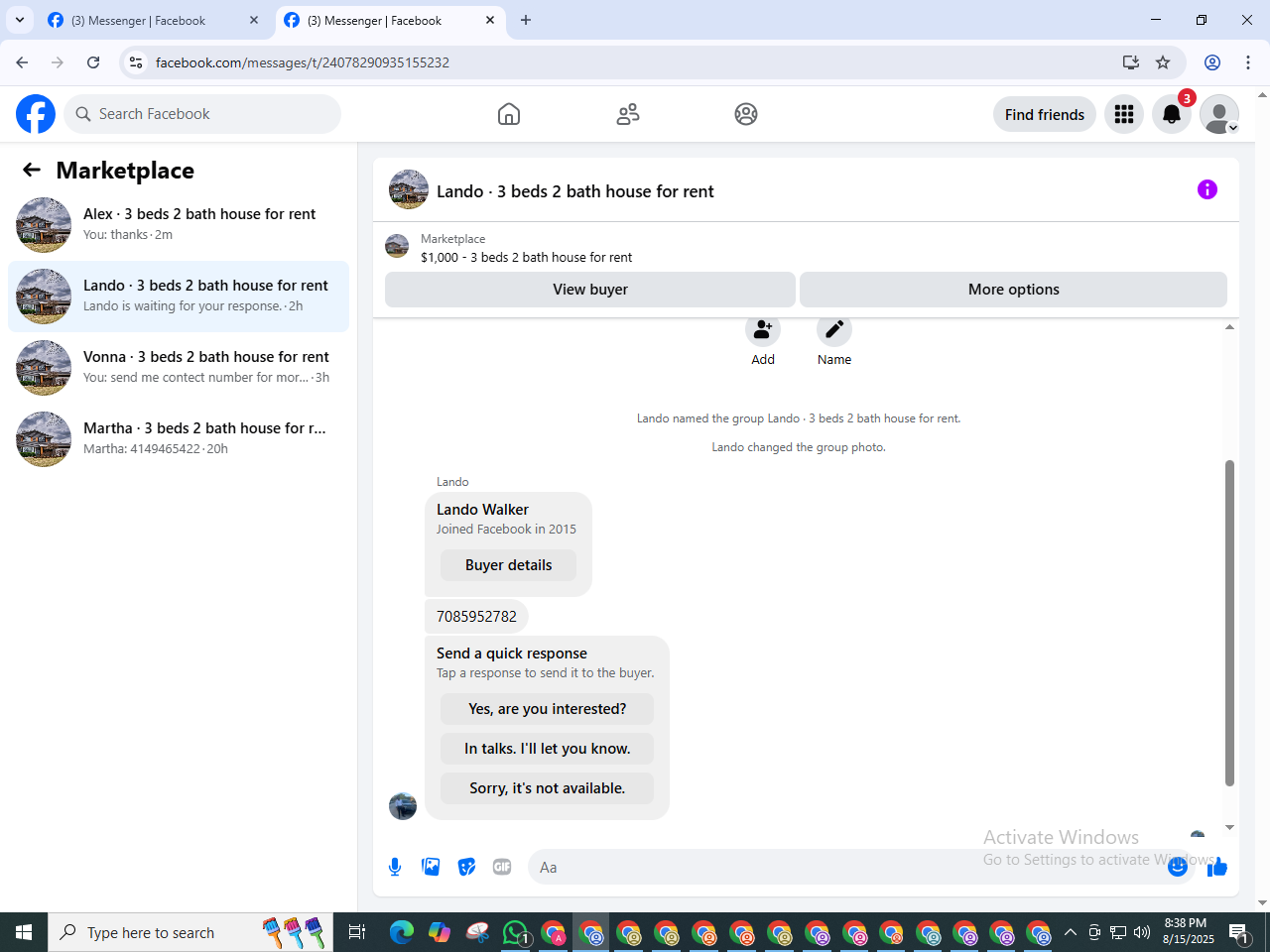Click the View buyer button
Viewport: 1270px width, 952px height.
590,290
